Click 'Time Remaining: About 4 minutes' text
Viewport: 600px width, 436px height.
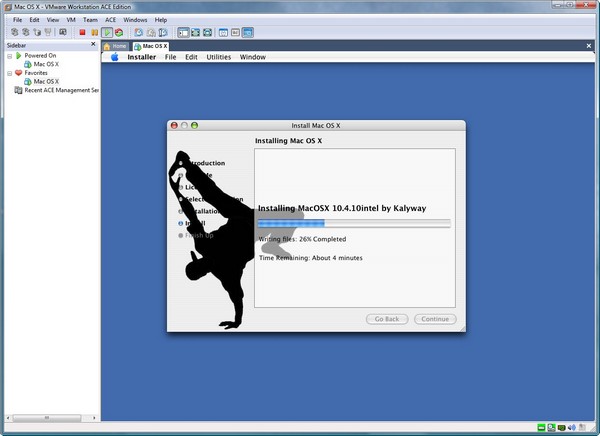(311, 258)
